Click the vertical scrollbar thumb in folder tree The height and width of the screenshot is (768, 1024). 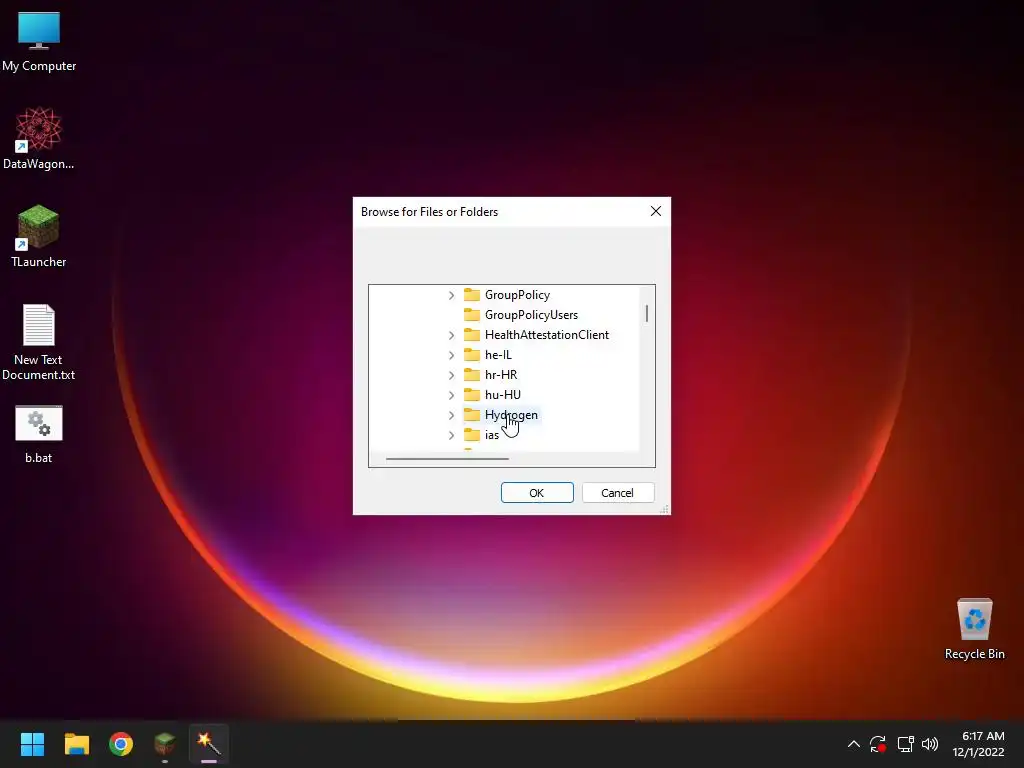pyautogui.click(x=647, y=313)
